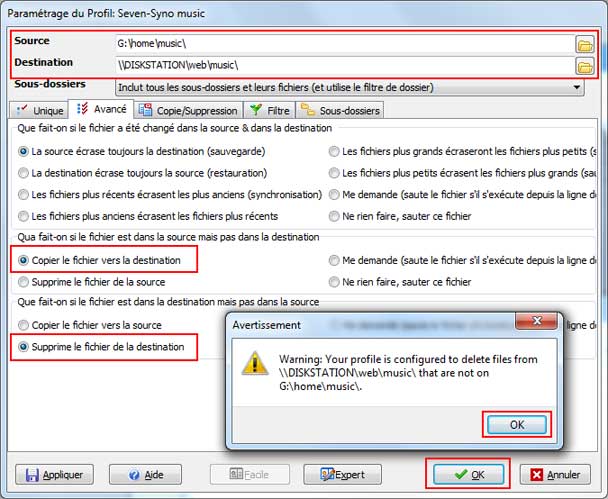Switch to Expert mode button

[342, 475]
